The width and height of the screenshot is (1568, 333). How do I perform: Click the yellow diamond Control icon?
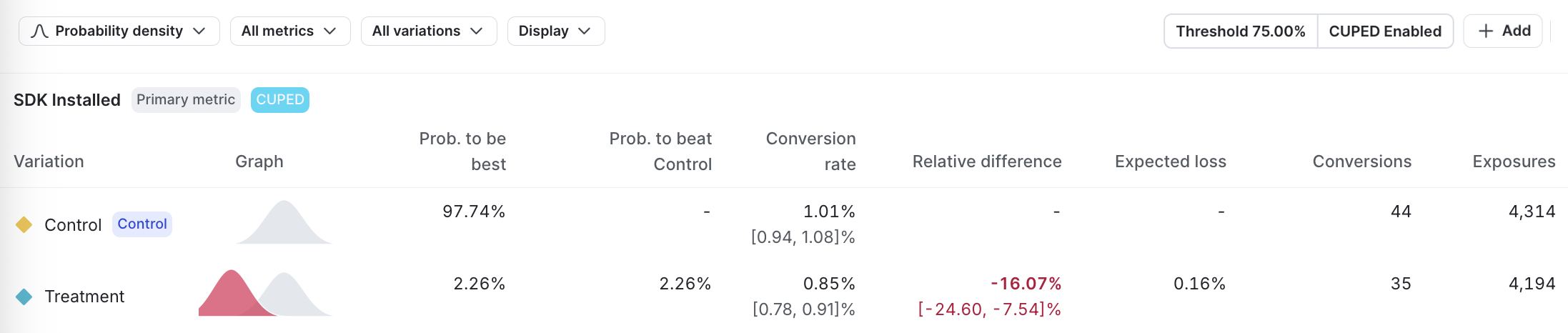point(24,225)
